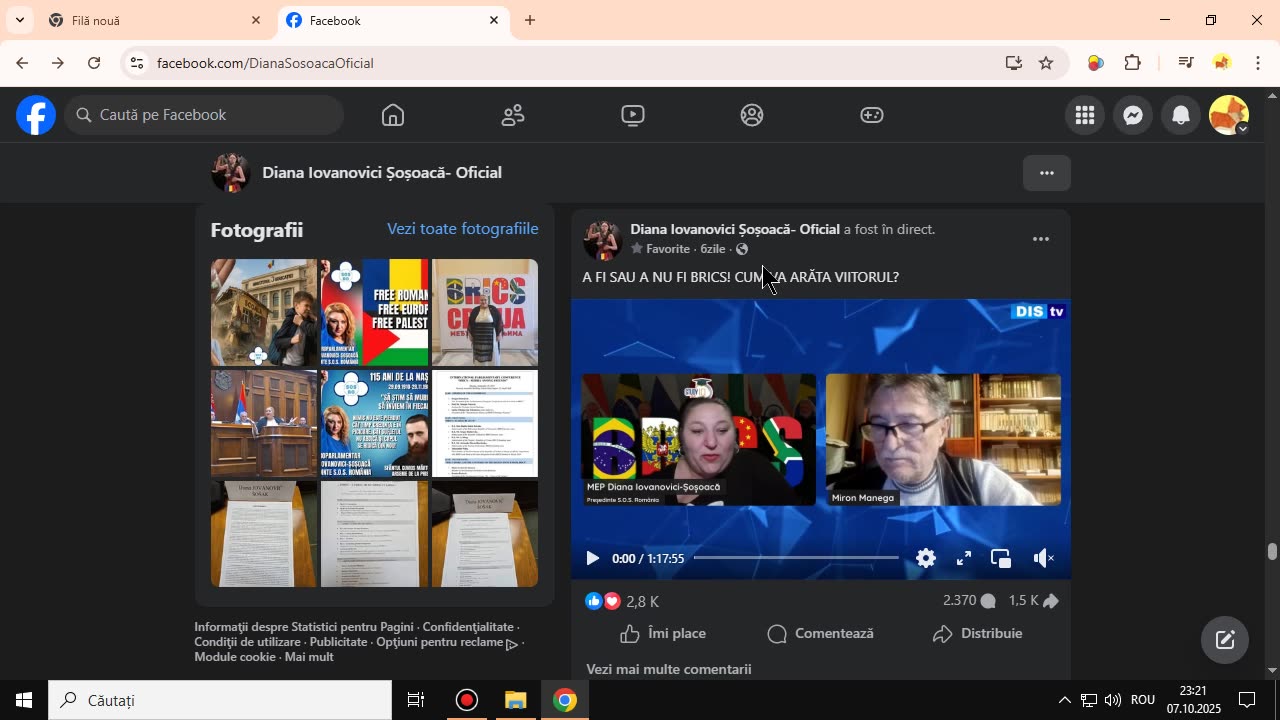The height and width of the screenshot is (720, 1280).
Task: Play the live video
Action: (592, 558)
